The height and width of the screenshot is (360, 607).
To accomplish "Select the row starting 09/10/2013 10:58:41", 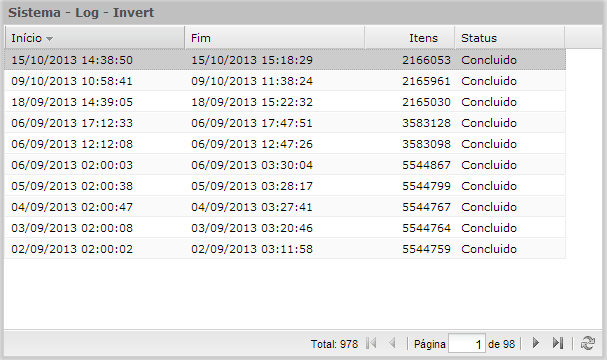I will pos(285,81).
